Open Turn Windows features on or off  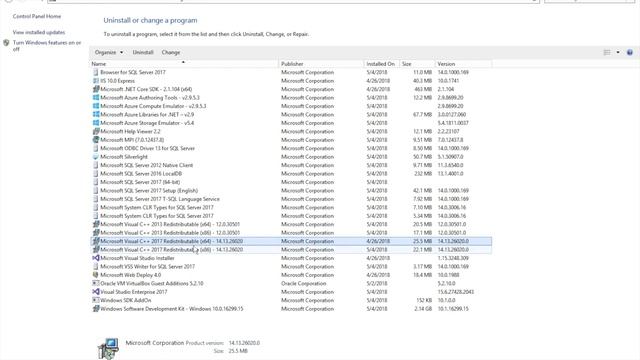pos(47,46)
